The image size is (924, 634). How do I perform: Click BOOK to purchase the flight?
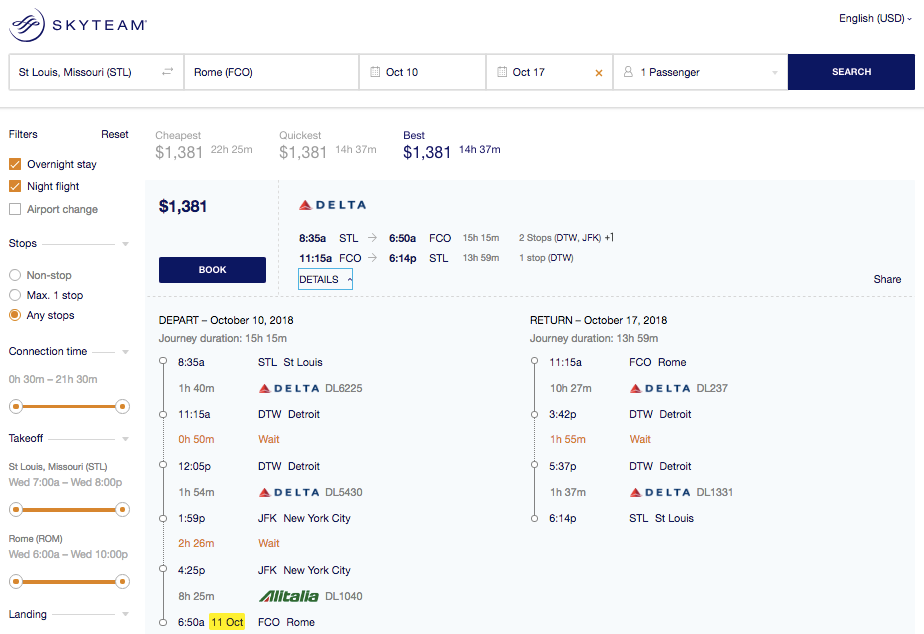tap(212, 269)
